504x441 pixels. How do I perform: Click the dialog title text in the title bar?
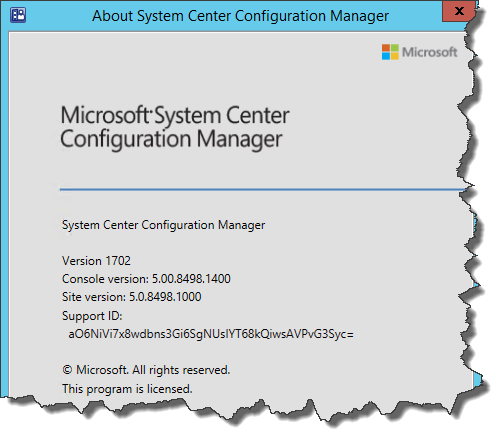pos(240,16)
